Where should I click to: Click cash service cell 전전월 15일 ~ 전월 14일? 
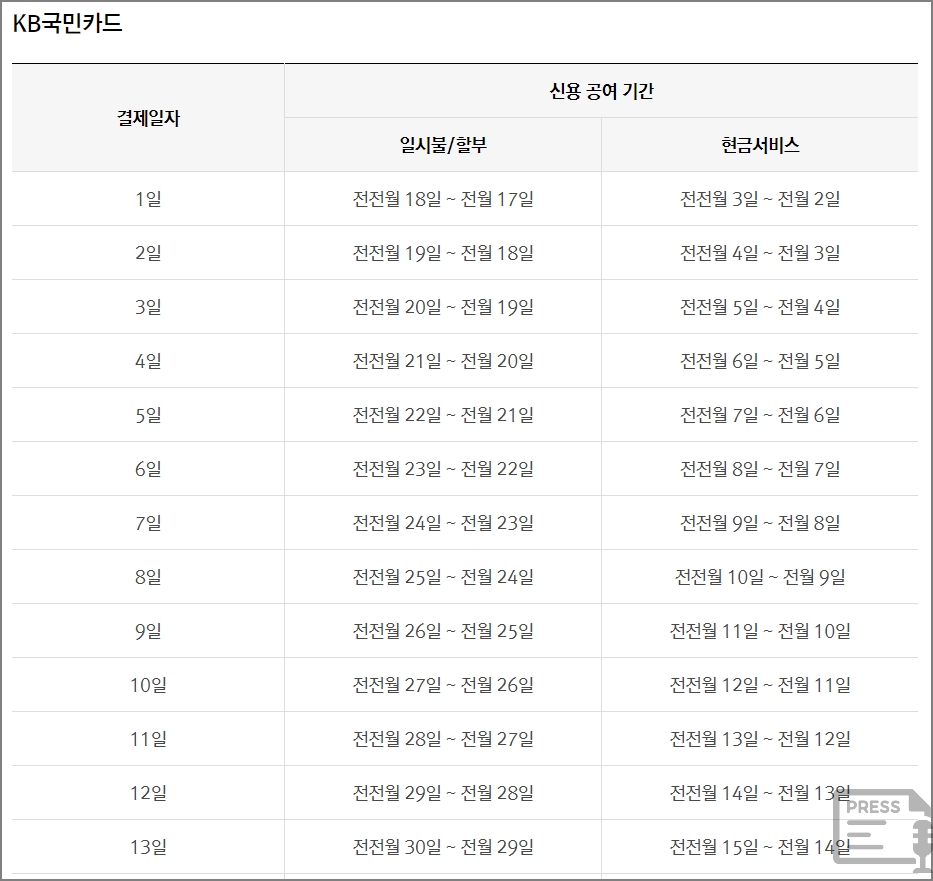760,846
